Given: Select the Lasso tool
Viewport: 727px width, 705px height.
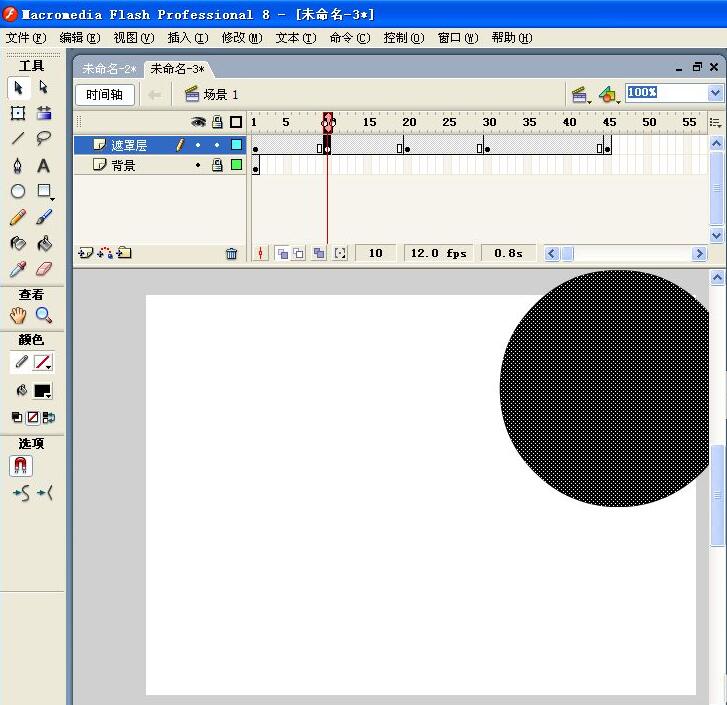Looking at the screenshot, I should coord(44,138).
